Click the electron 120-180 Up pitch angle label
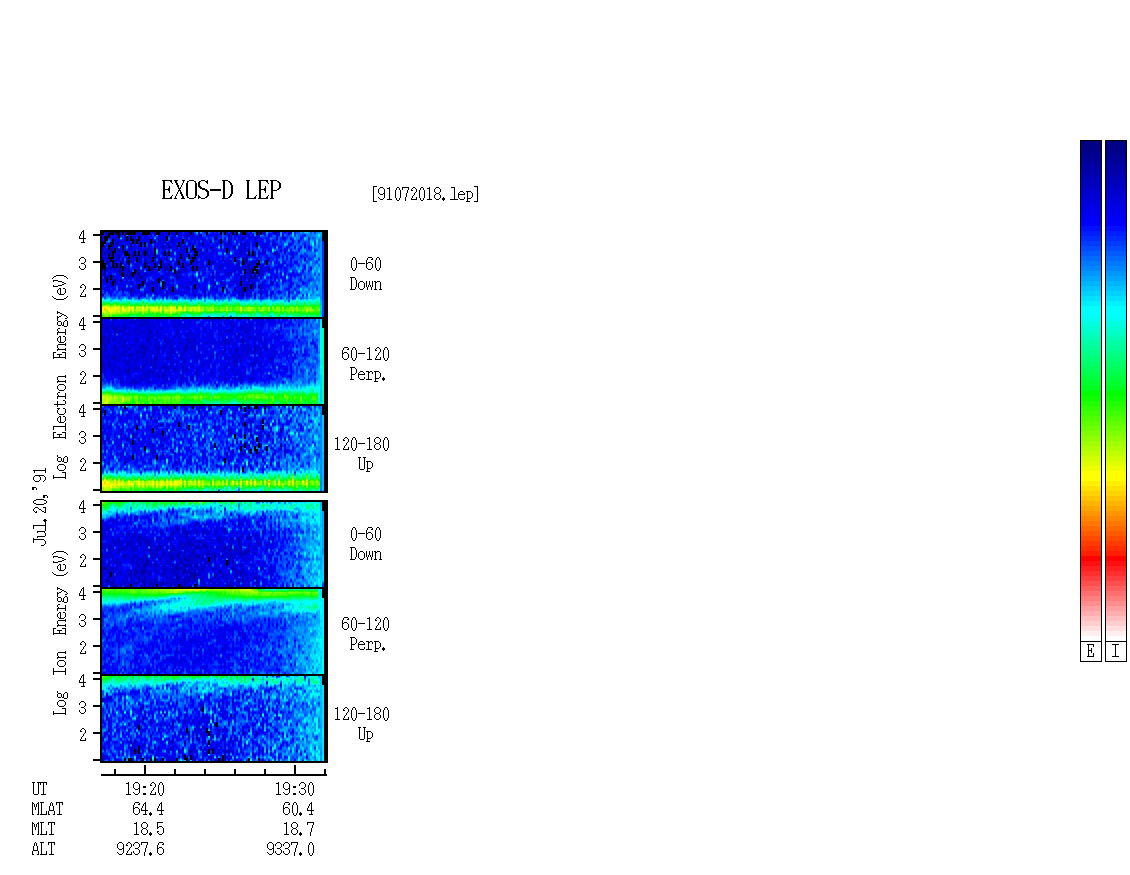Screen dimensions: 1130x875 pyautogui.click(x=361, y=454)
